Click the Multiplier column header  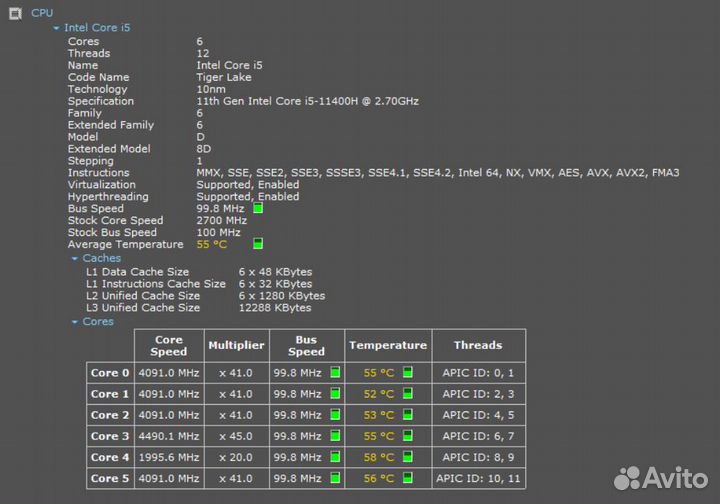(236, 345)
